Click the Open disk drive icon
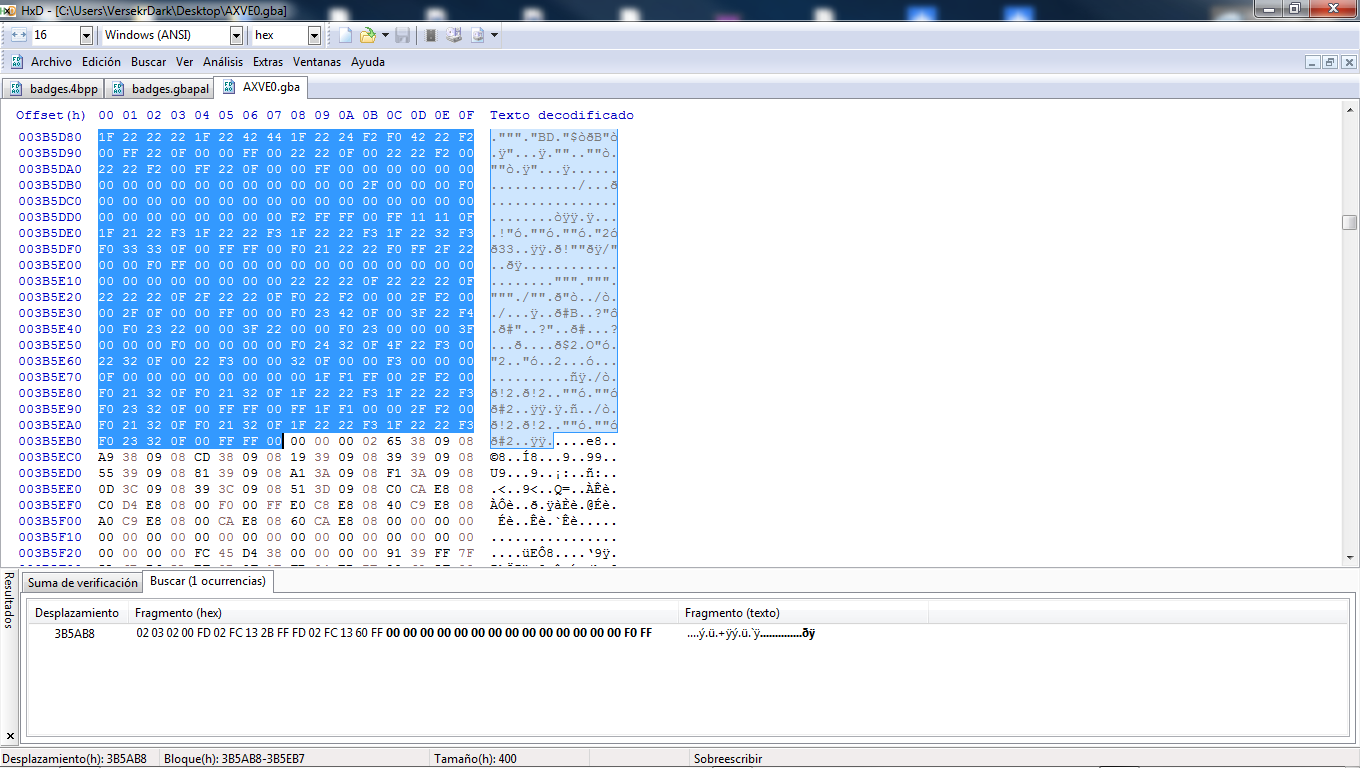Screen dimensions: 1360x768 [454, 35]
